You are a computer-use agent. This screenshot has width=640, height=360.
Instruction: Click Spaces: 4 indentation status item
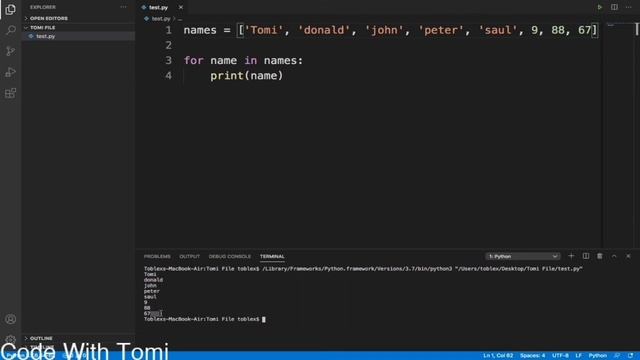coord(532,356)
